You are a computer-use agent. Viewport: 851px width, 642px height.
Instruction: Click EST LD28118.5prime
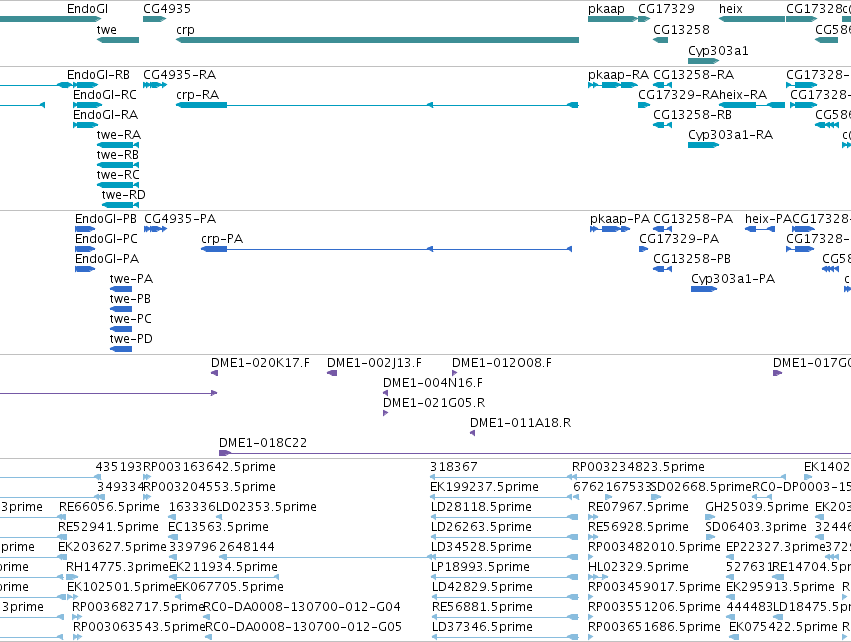(x=504, y=517)
